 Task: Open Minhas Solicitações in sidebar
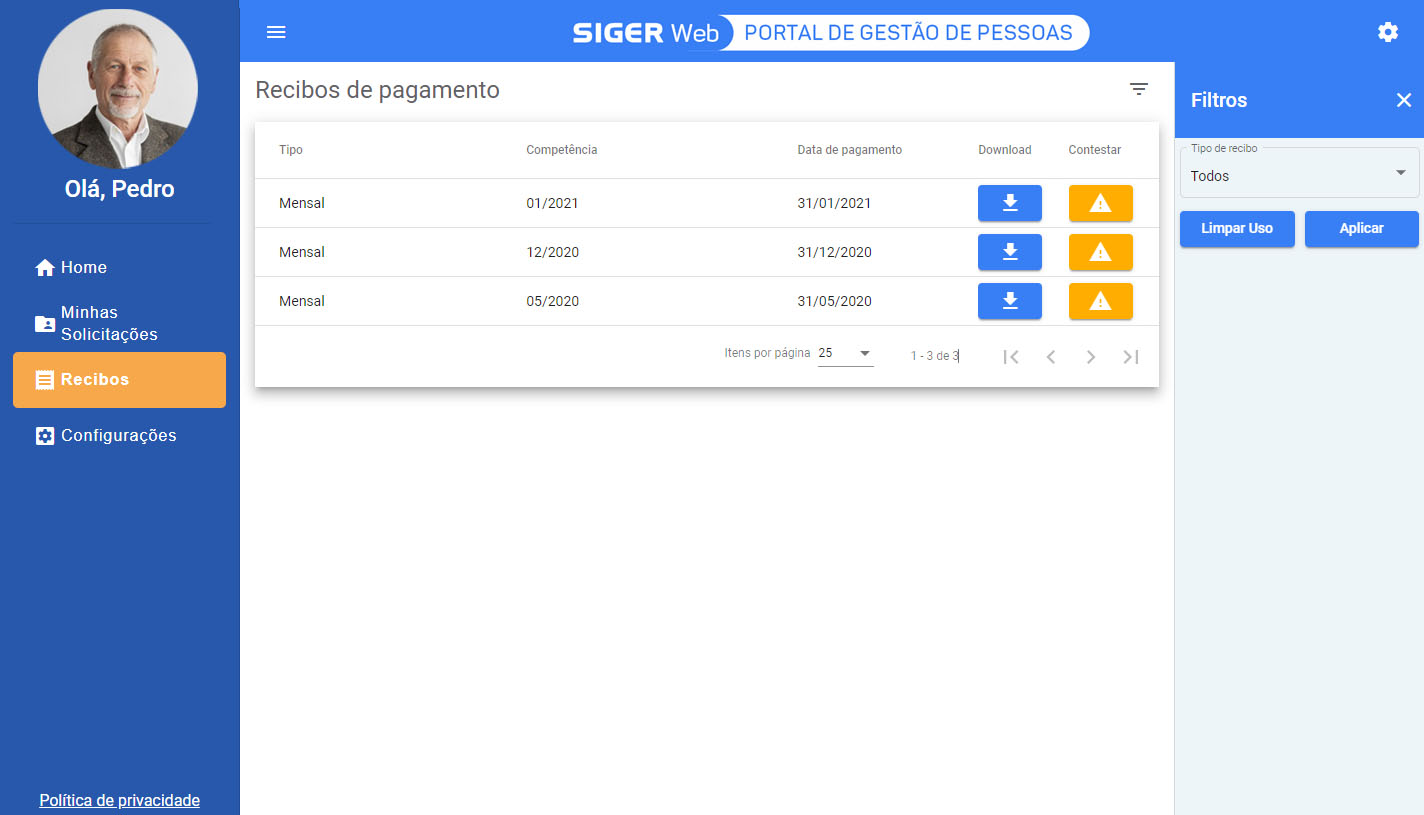pyautogui.click(x=119, y=323)
